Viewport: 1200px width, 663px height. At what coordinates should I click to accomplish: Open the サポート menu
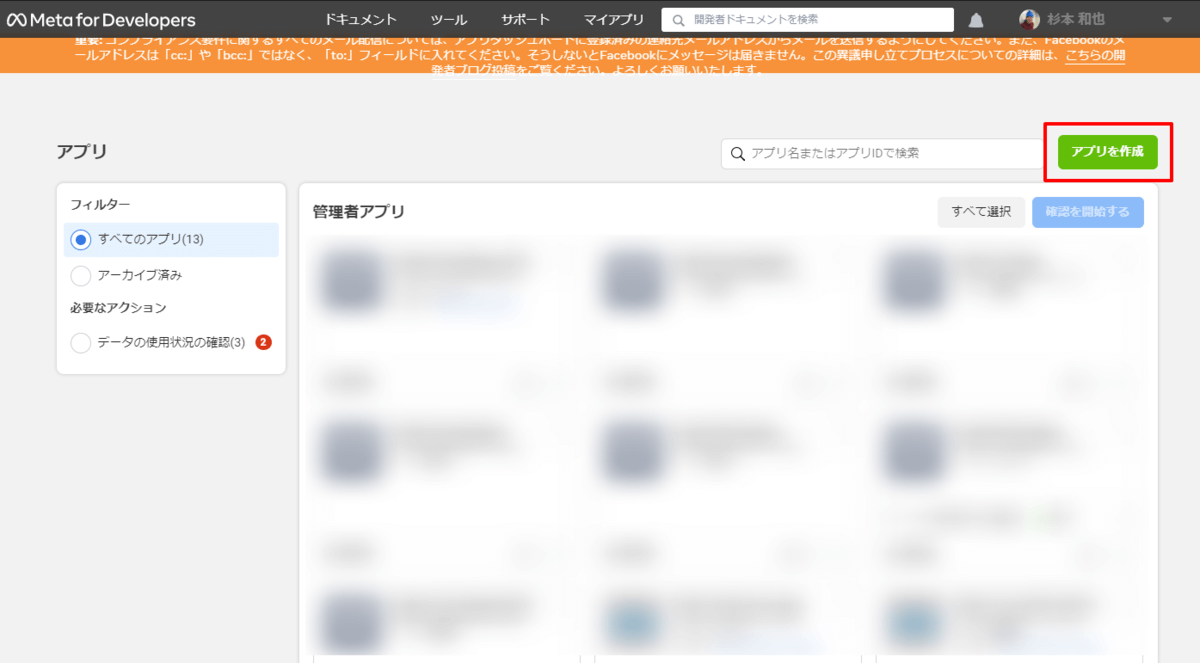(x=525, y=20)
